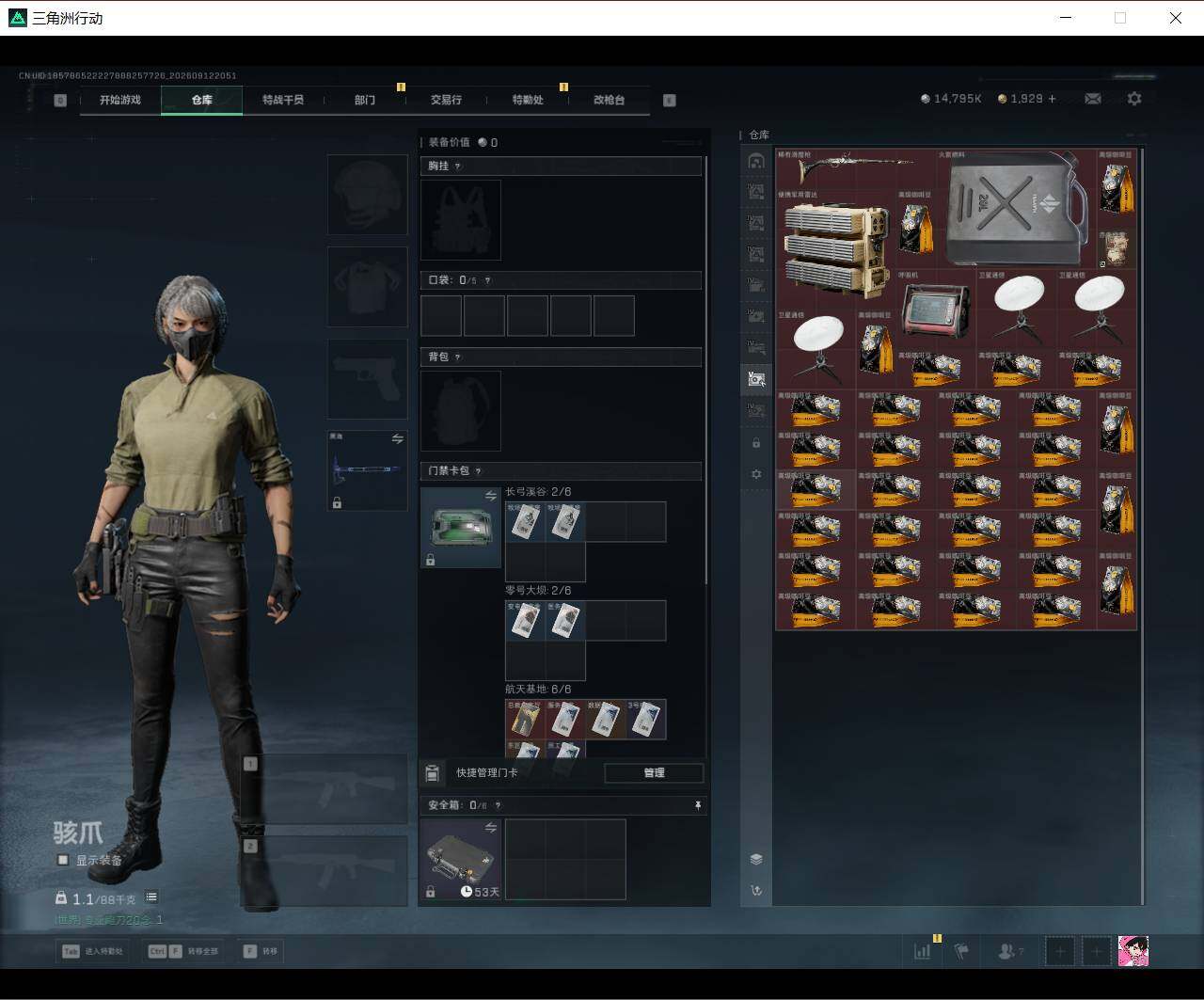Select the 火箭燃料 fuel canister item

click(x=1017, y=209)
